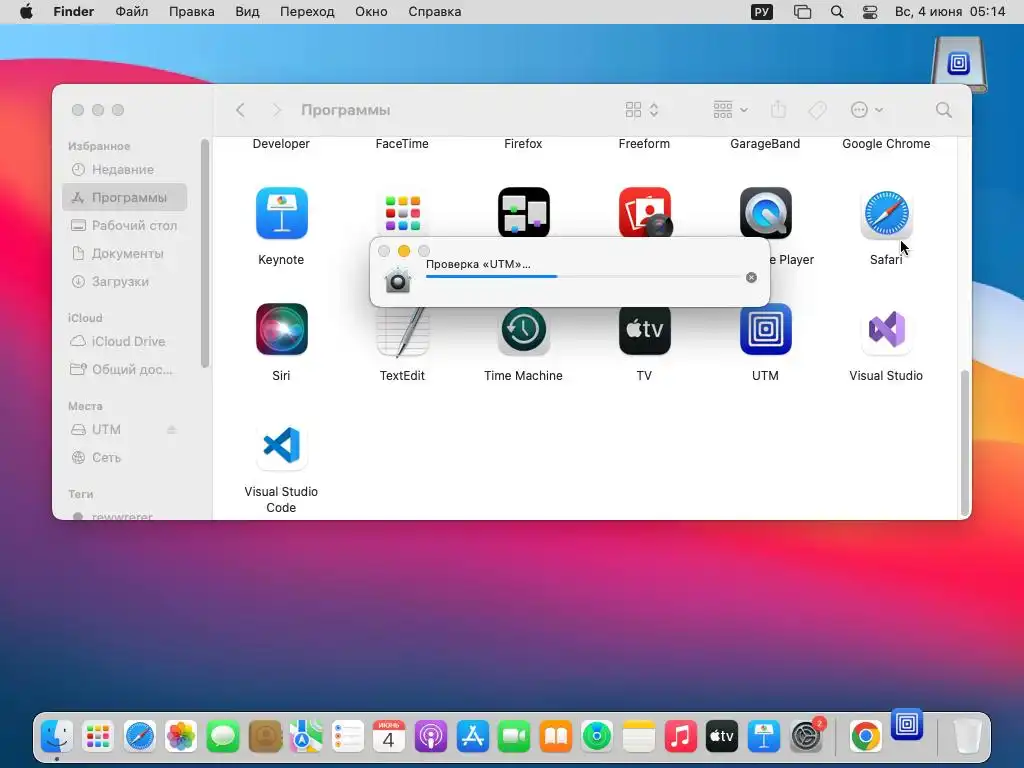Screen dimensions: 1024x768
Task: Open Spotlight search in menu bar
Action: pos(837,12)
